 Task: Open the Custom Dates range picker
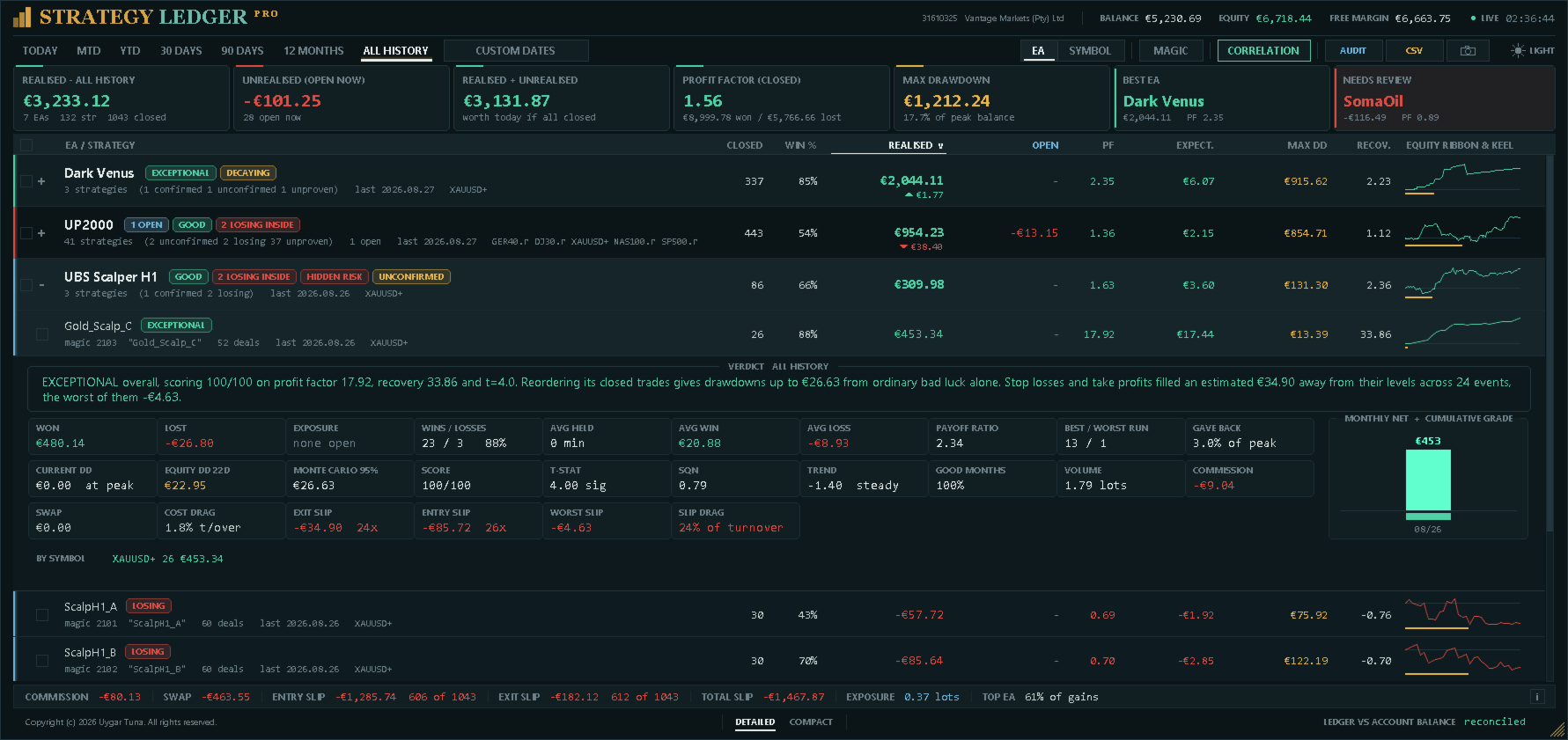tap(516, 51)
